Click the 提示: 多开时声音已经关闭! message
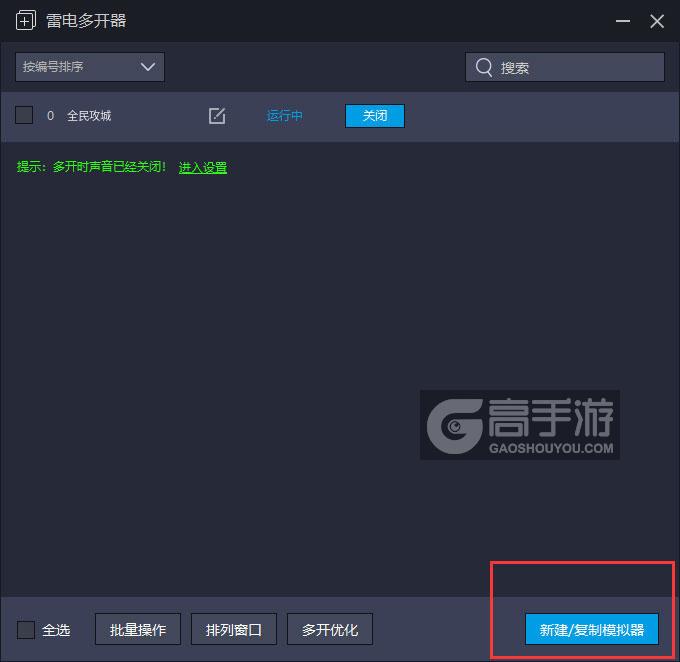Image resolution: width=680 pixels, height=662 pixels. pos(91,167)
